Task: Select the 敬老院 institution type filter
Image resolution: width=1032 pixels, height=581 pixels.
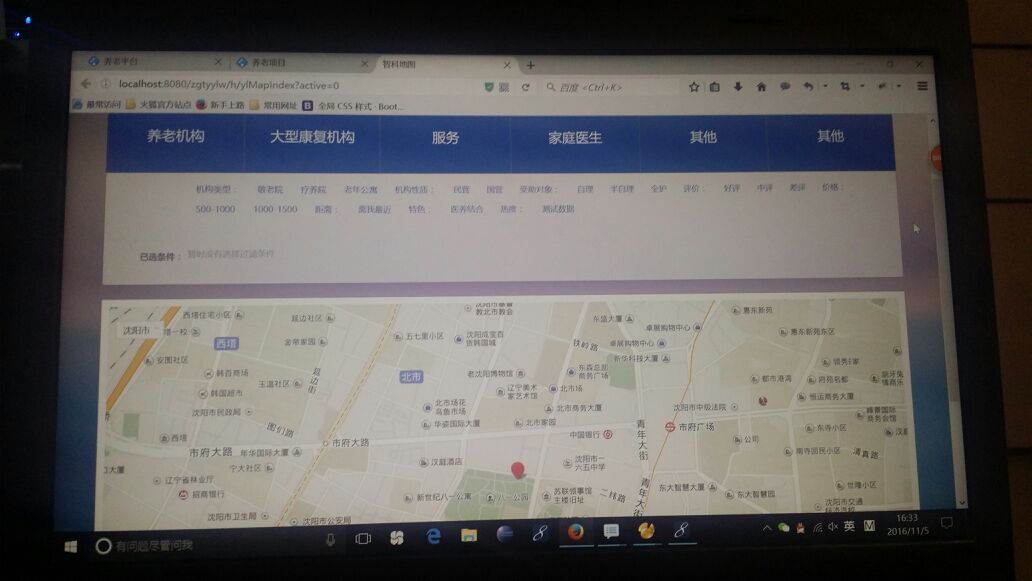Action: (270, 189)
